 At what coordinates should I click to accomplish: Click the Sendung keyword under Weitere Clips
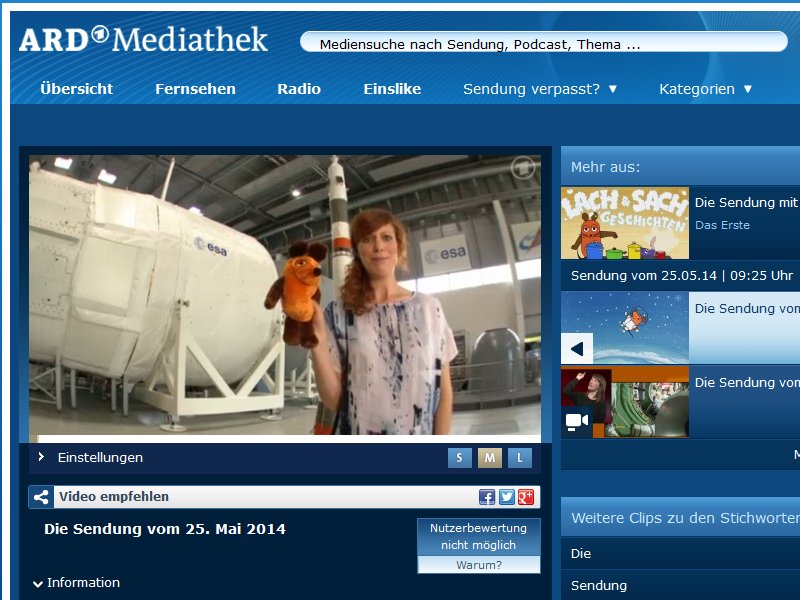599,586
